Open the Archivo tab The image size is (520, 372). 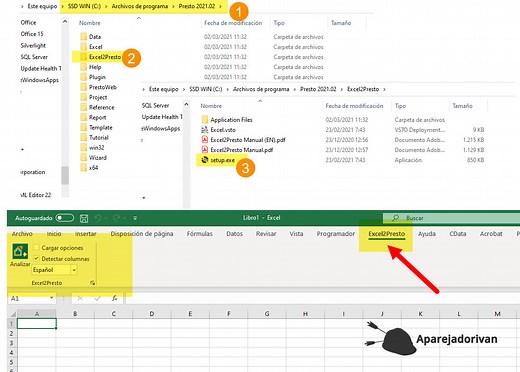tap(22, 234)
